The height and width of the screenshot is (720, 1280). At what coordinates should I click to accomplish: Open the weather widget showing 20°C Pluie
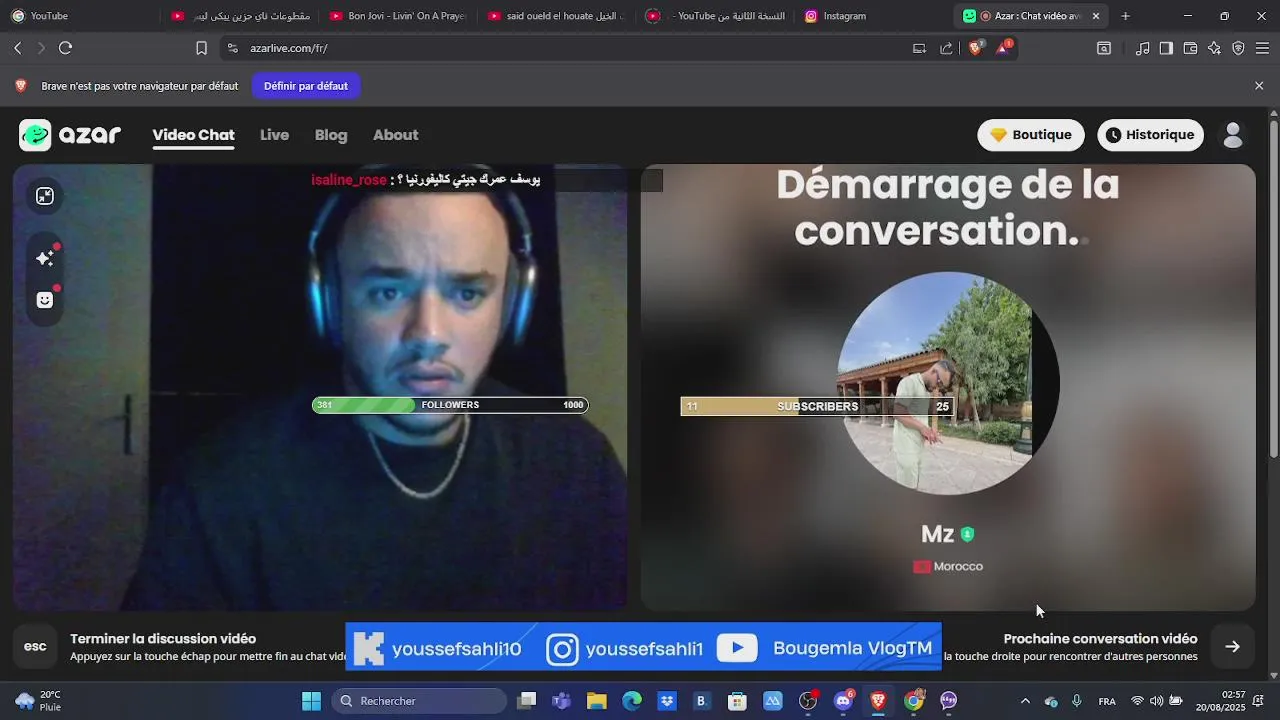[x=40, y=701]
